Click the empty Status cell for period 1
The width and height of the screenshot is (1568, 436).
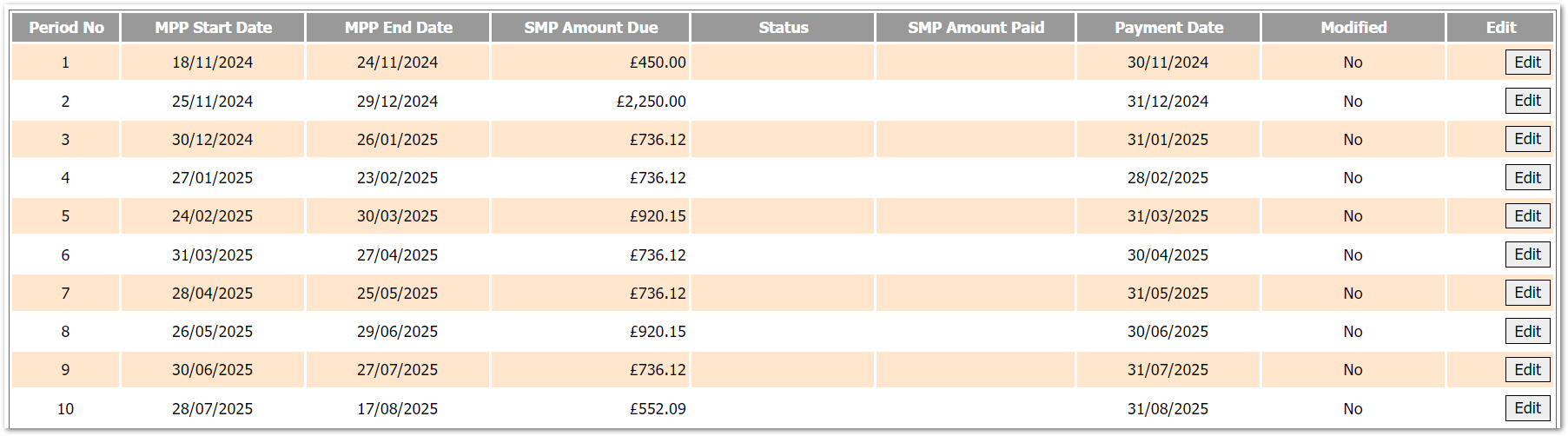[x=783, y=63]
